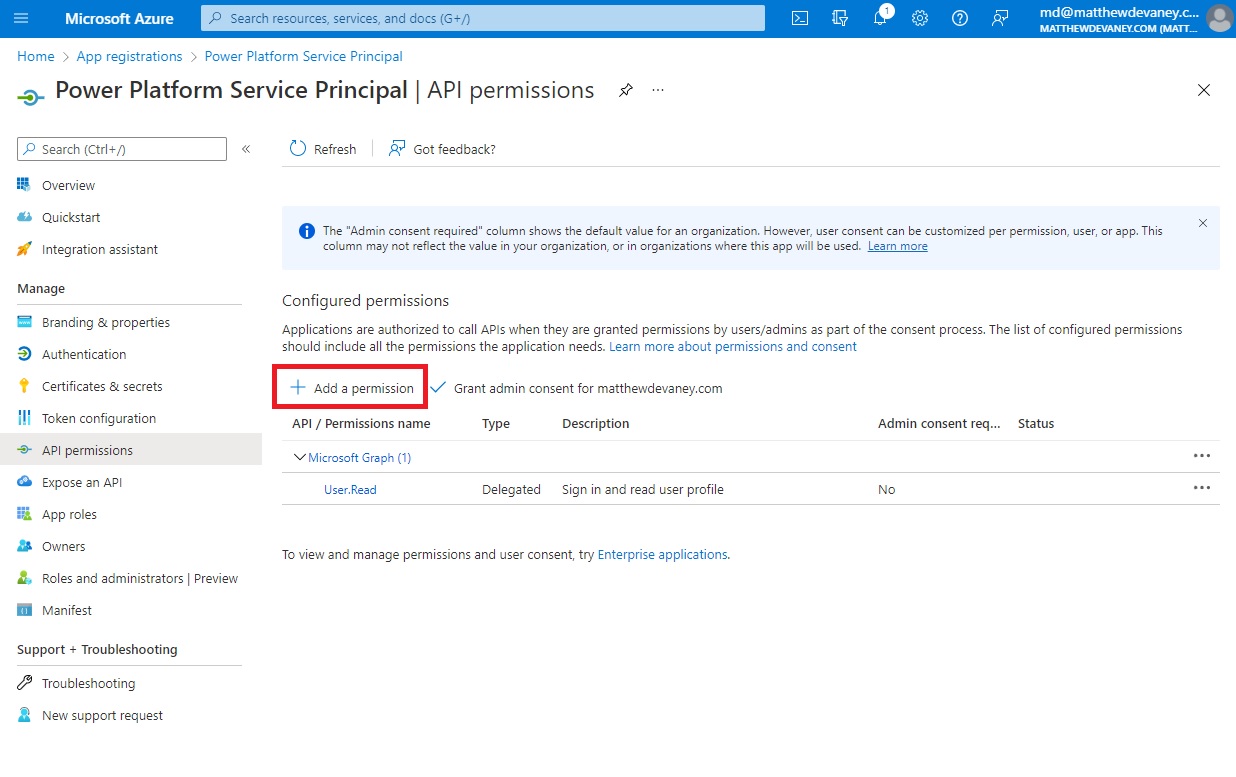Open Cloud Shell from the top bar
The height and width of the screenshot is (777, 1236).
coord(799,18)
